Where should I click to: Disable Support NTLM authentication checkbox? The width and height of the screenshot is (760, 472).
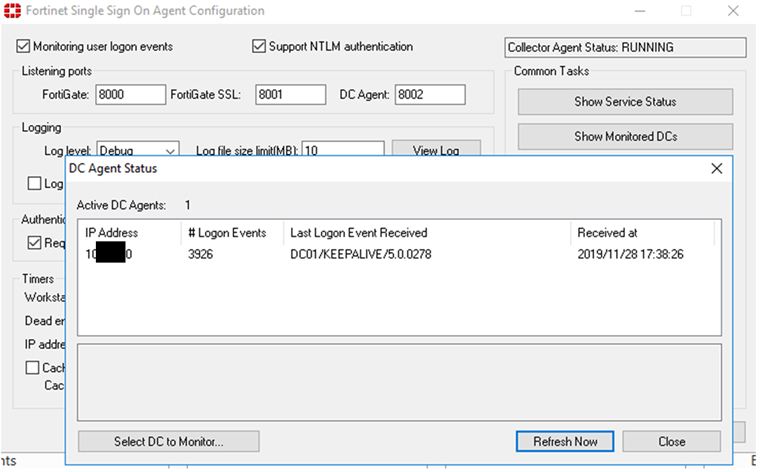click(x=260, y=47)
